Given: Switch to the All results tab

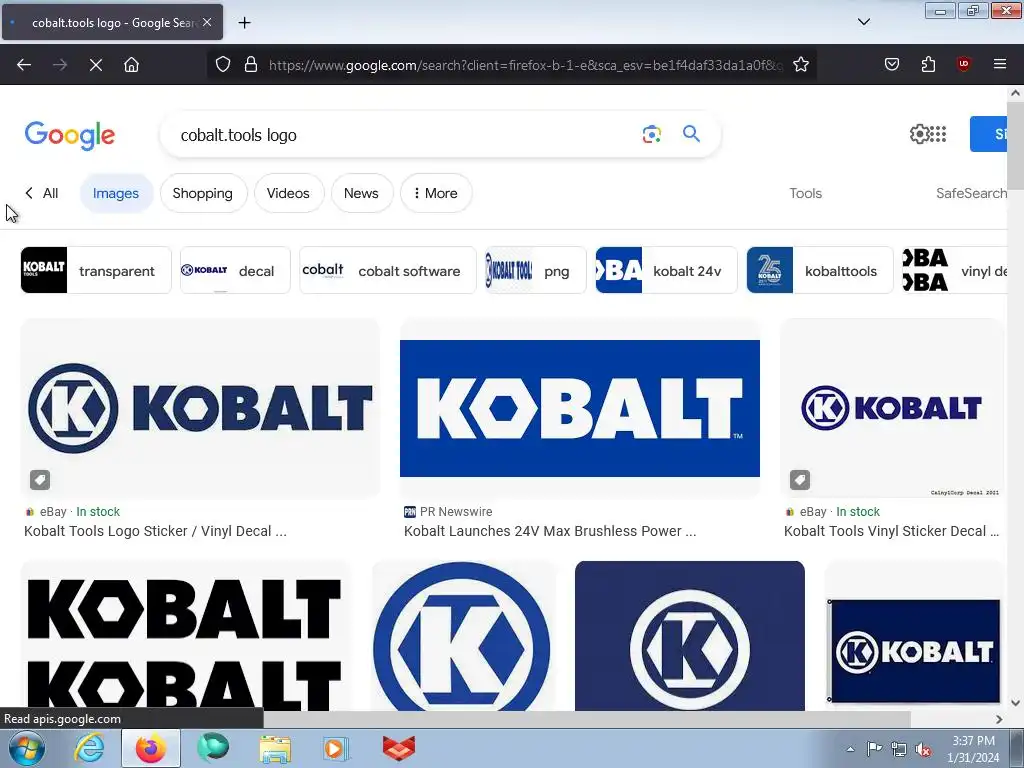Looking at the screenshot, I should [42, 193].
